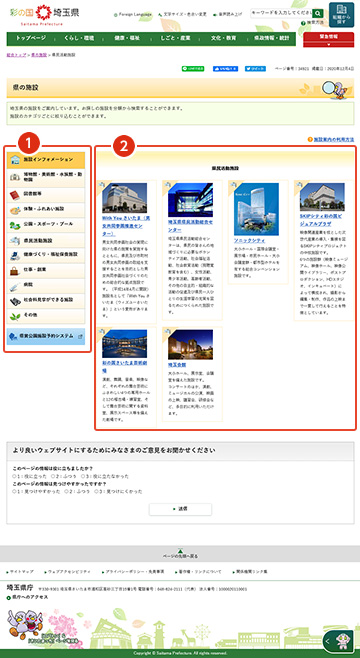Submit feedback with the 送信 button
The image size is (360, 658).
tap(180, 509)
